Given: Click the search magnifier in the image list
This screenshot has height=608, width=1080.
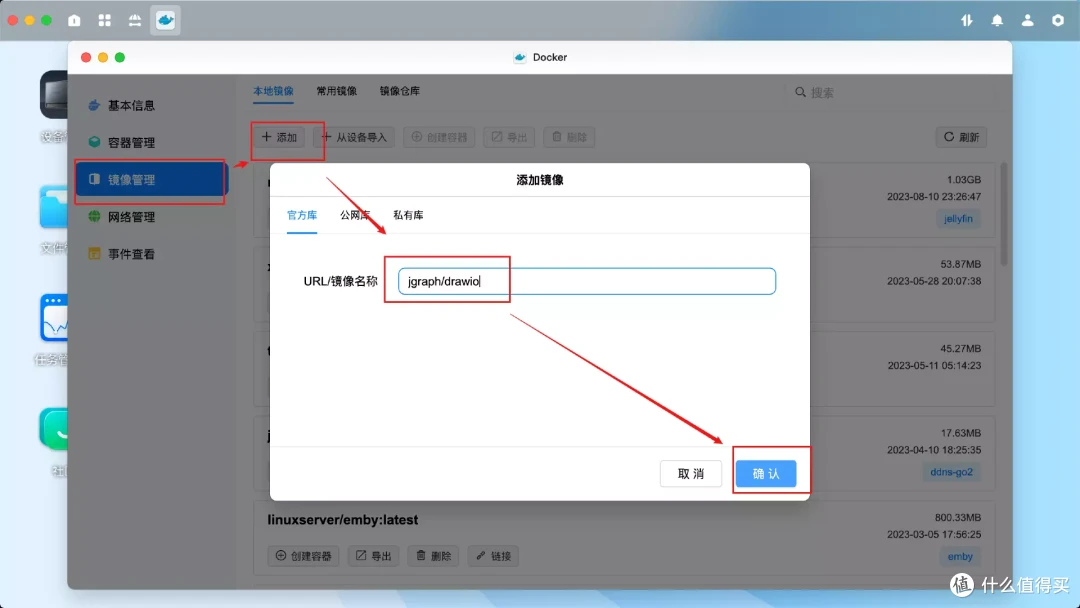Looking at the screenshot, I should tap(800, 91).
